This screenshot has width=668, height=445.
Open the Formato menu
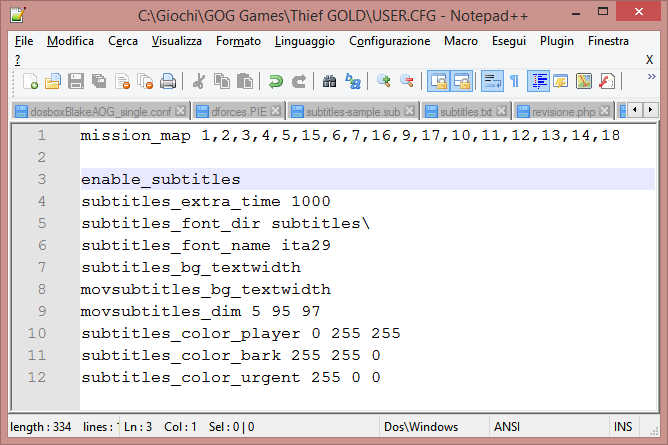tap(238, 41)
